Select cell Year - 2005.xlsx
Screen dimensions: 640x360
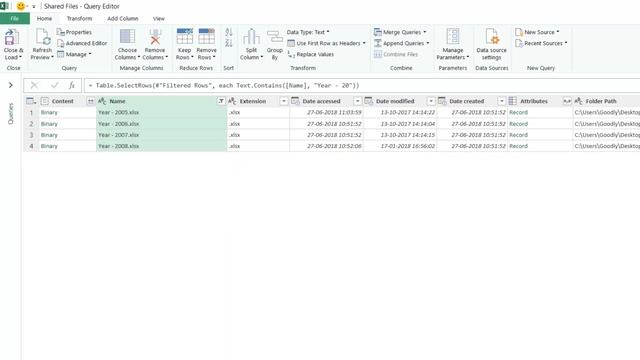point(162,112)
